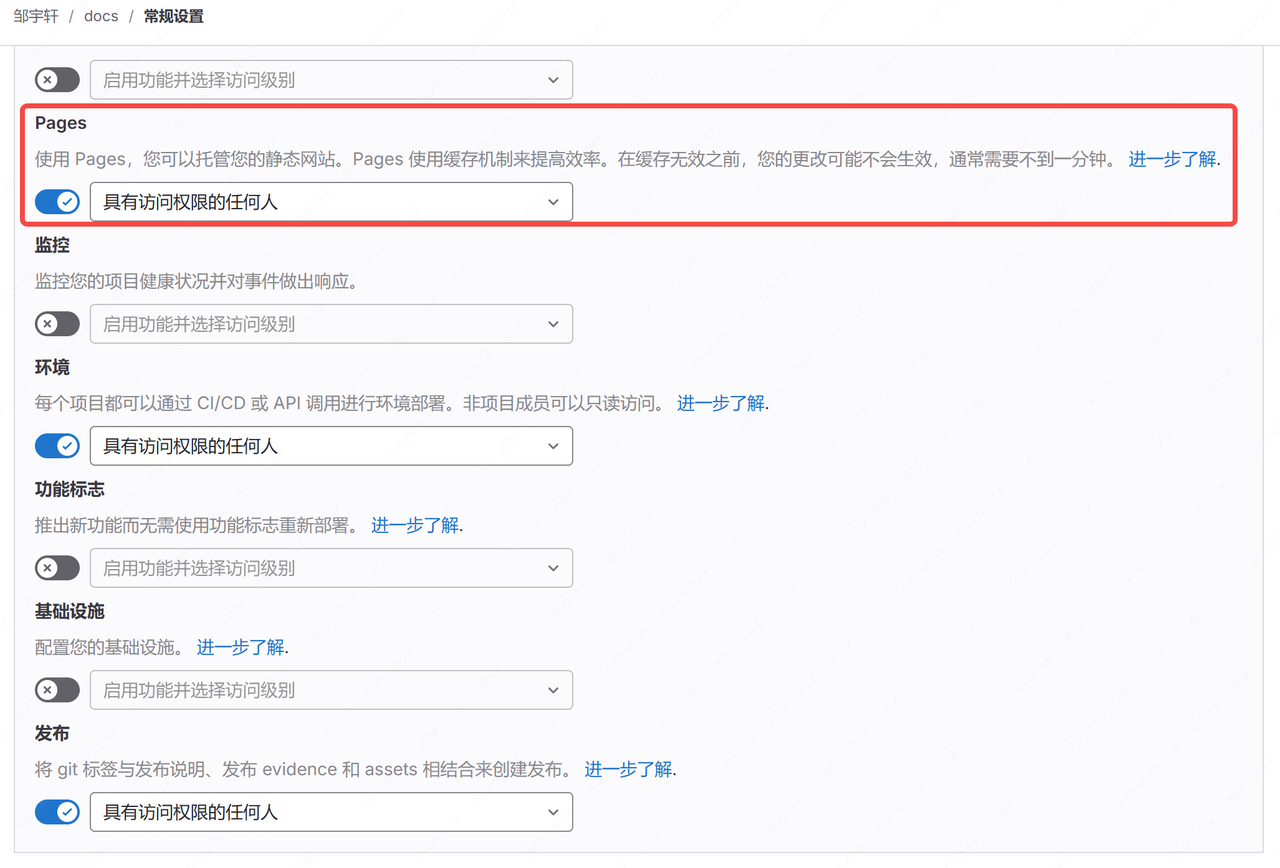Click the 监控 section heading
The image size is (1280, 868).
[x=52, y=245]
